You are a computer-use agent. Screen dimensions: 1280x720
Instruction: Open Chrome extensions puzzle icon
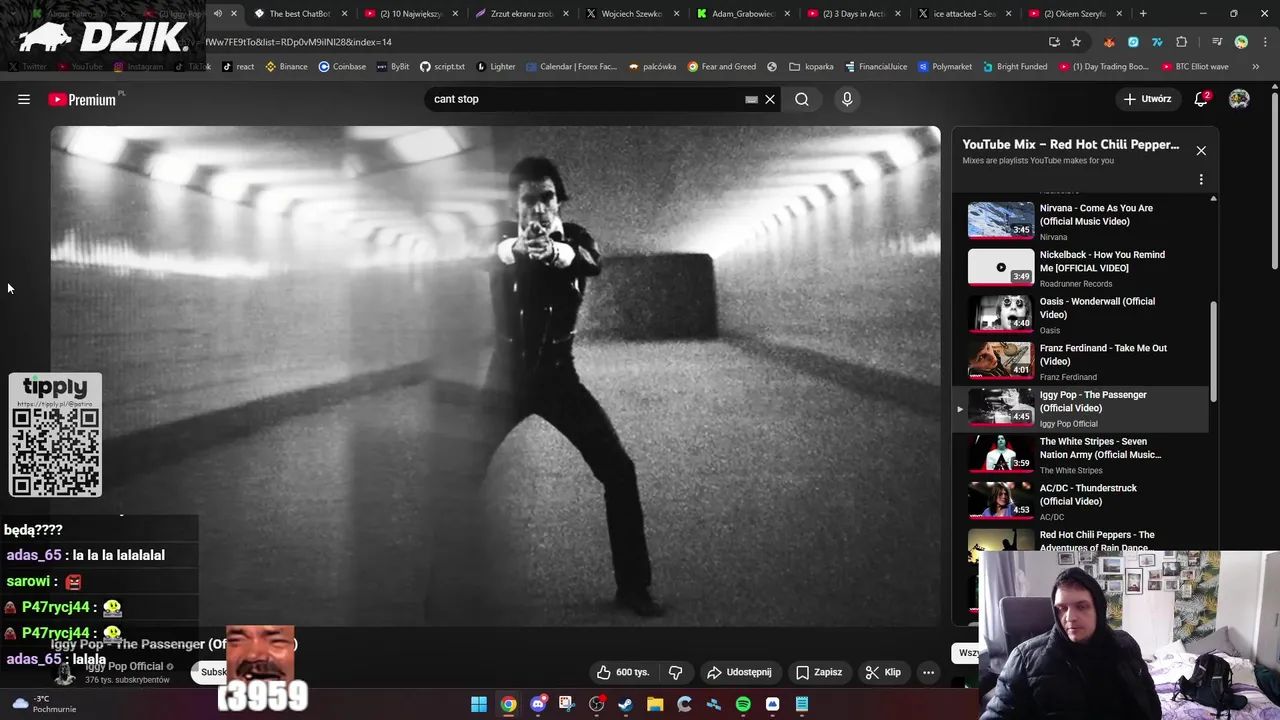[1182, 42]
